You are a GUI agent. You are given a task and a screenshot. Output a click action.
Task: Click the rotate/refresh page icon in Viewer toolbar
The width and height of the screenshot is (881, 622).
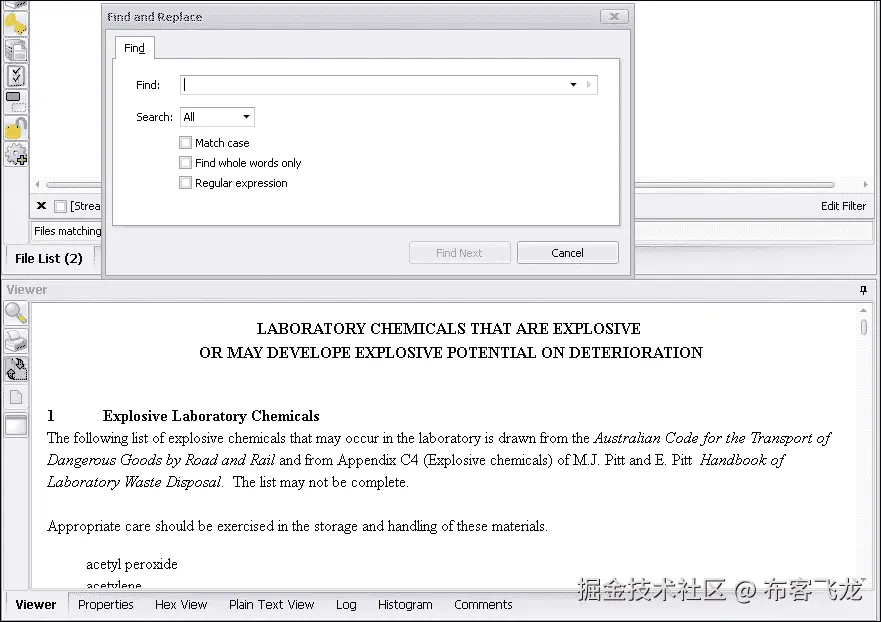[16, 369]
